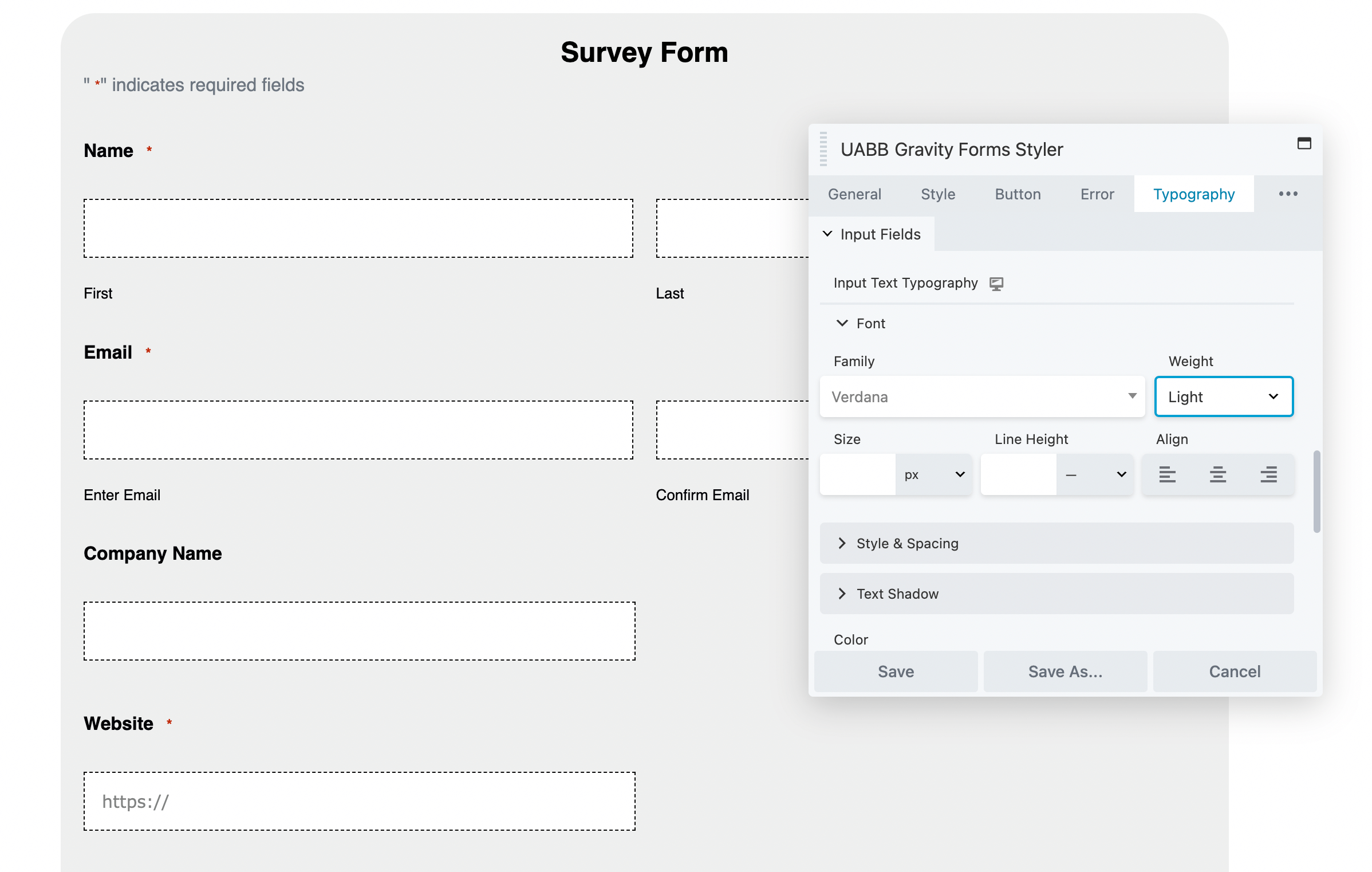This screenshot has width=1372, height=872.
Task: Click the center text align icon
Action: (1217, 474)
